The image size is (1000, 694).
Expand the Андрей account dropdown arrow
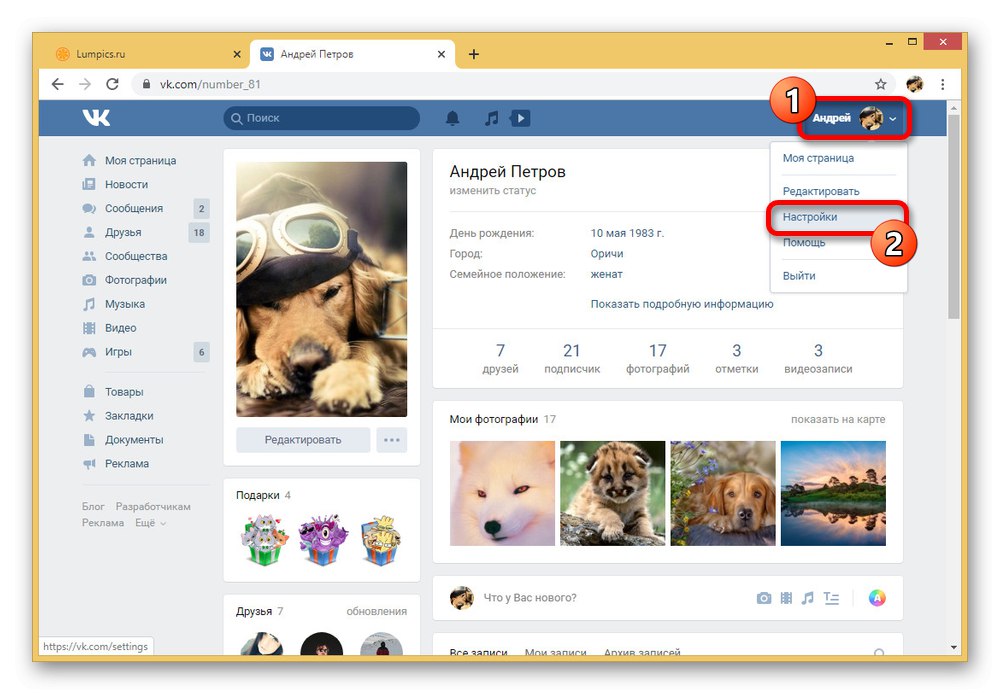893,119
